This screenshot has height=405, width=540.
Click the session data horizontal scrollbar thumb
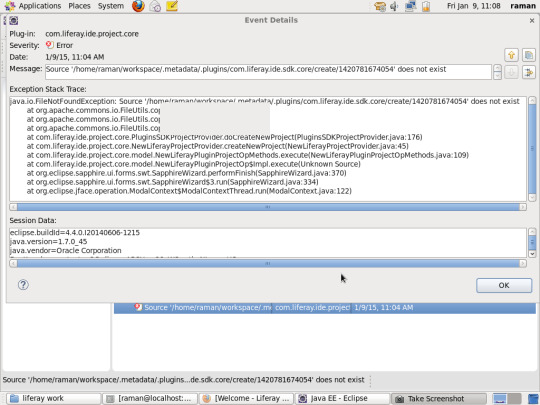point(268,263)
